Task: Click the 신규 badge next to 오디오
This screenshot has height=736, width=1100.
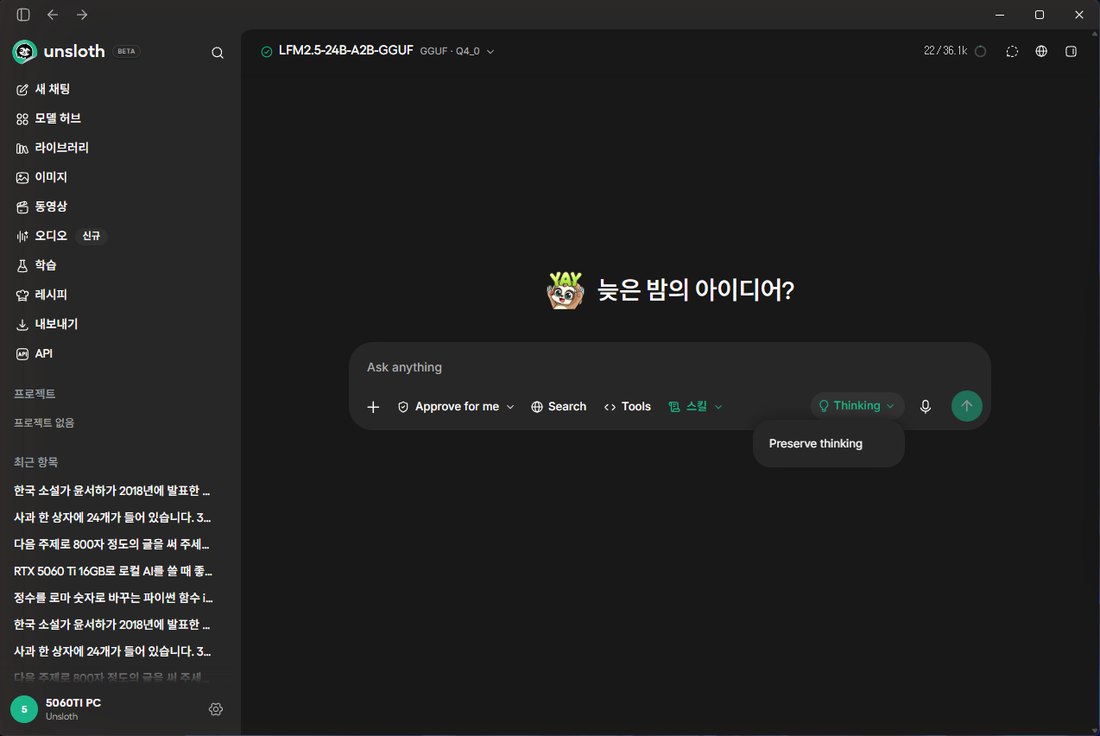Action: point(91,236)
